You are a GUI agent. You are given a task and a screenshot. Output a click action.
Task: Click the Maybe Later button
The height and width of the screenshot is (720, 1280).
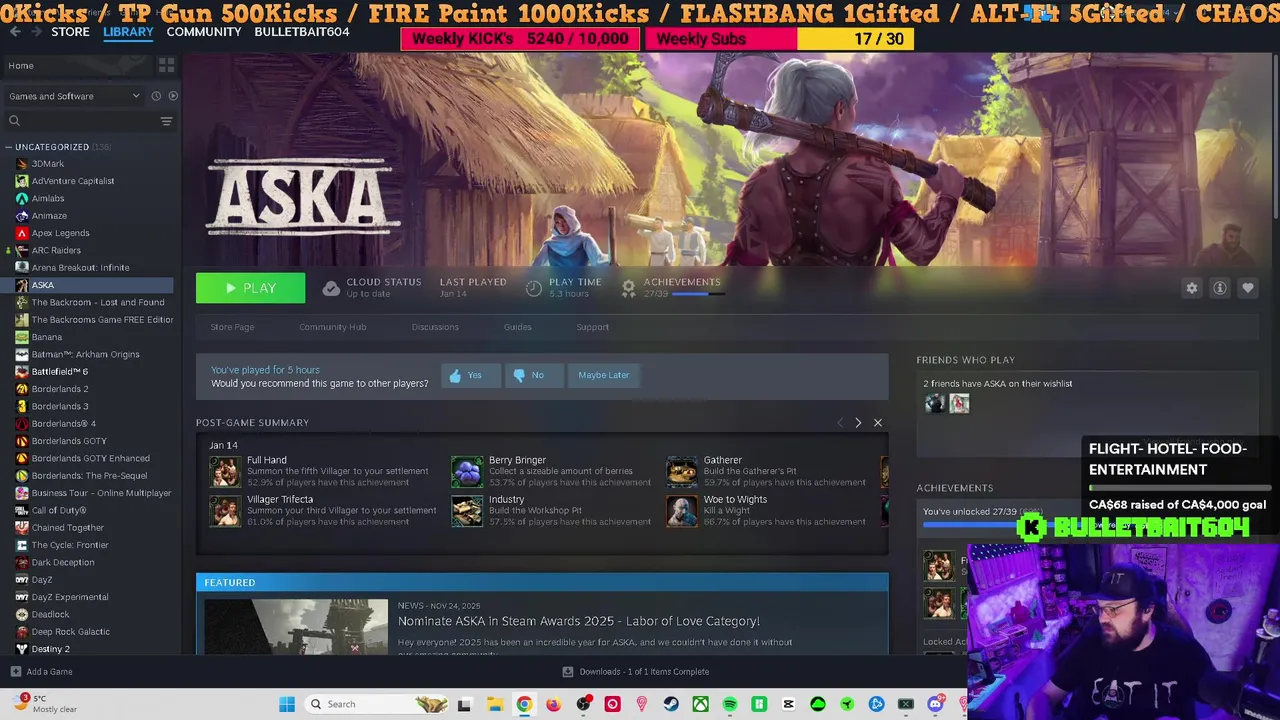point(604,375)
